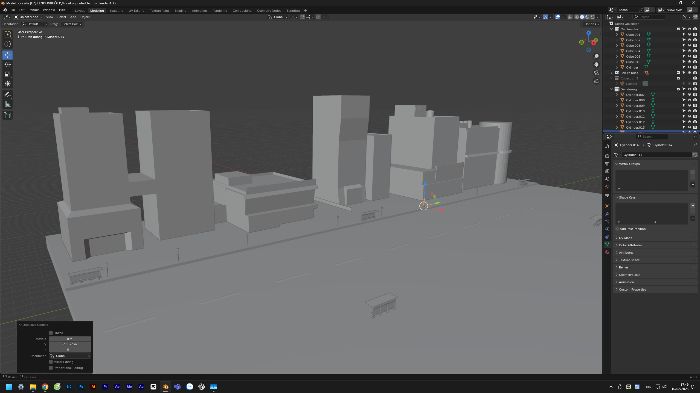700x393 pixels.
Task: Select the Measure tool
Action: point(8,104)
